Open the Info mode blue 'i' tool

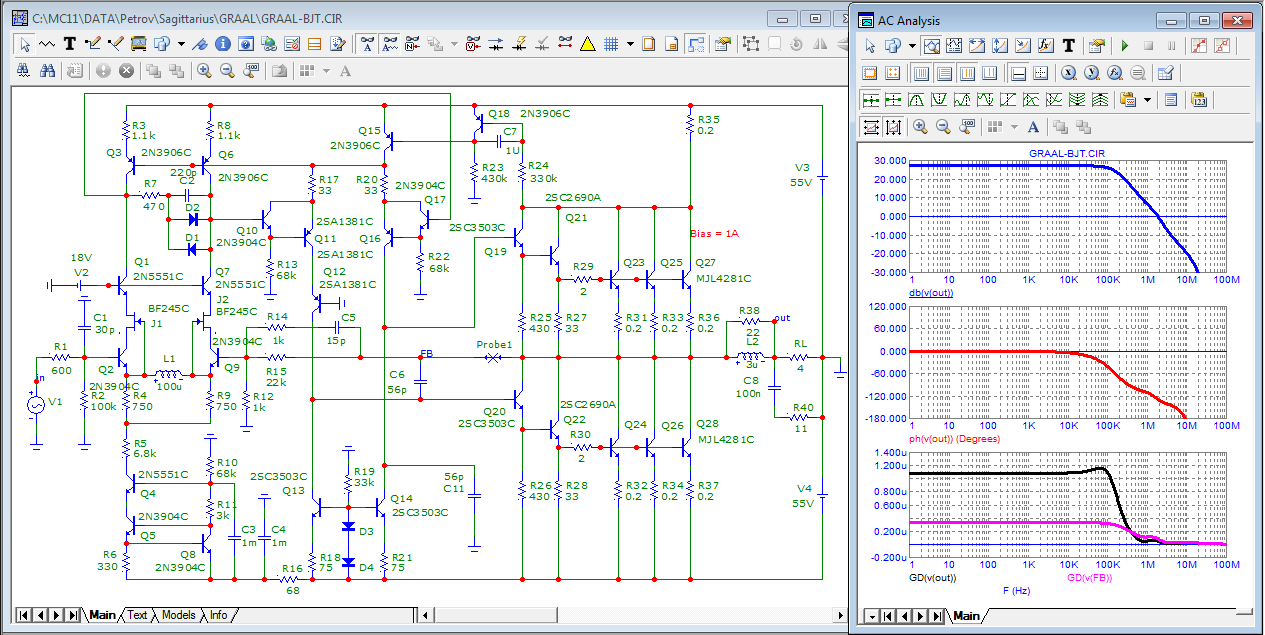(x=222, y=44)
